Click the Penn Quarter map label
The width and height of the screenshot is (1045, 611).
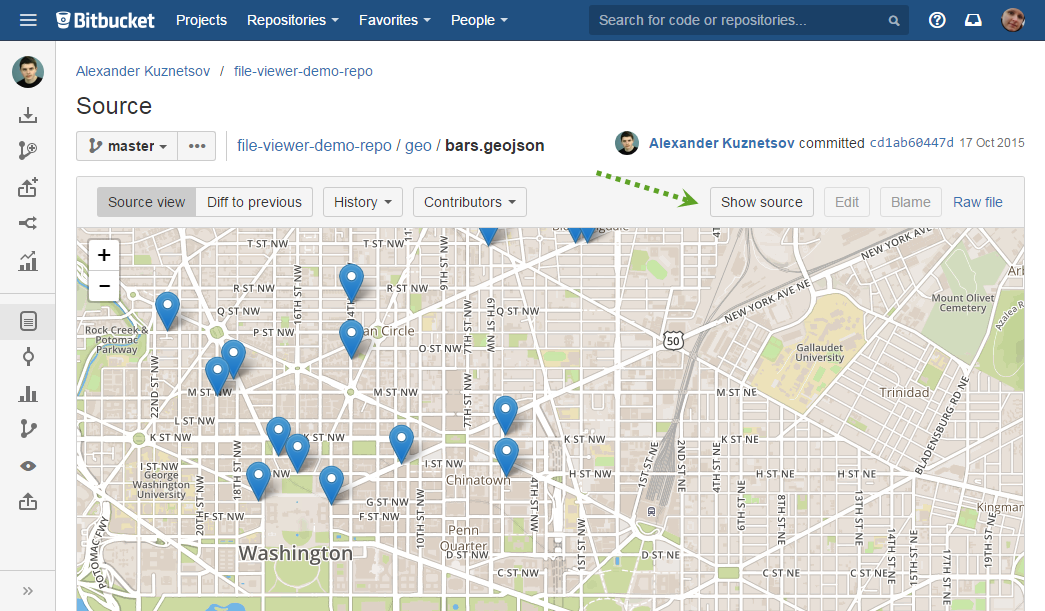463,538
